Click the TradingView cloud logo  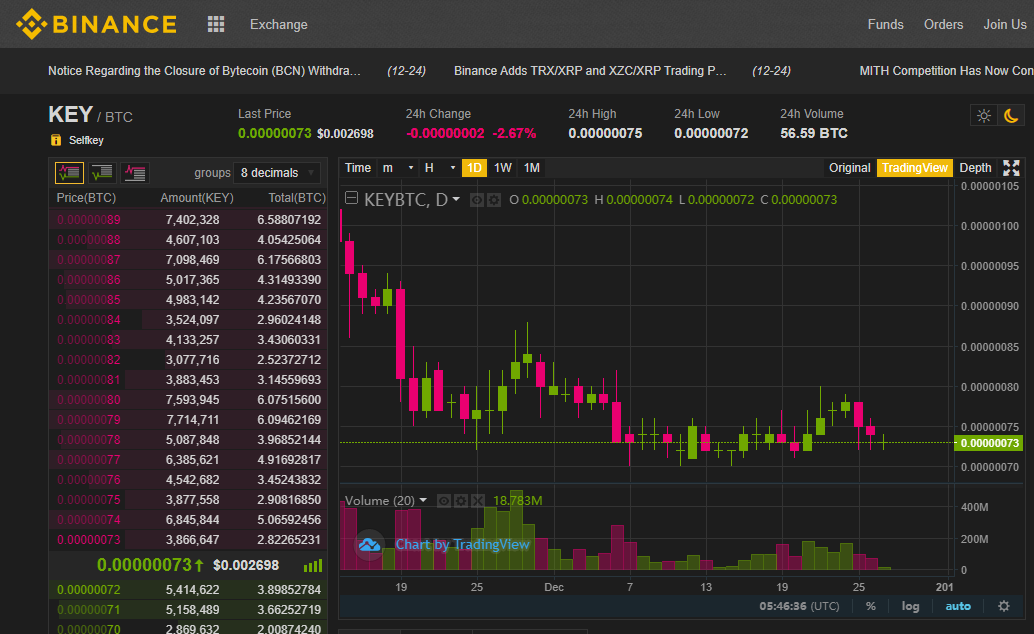pos(369,545)
